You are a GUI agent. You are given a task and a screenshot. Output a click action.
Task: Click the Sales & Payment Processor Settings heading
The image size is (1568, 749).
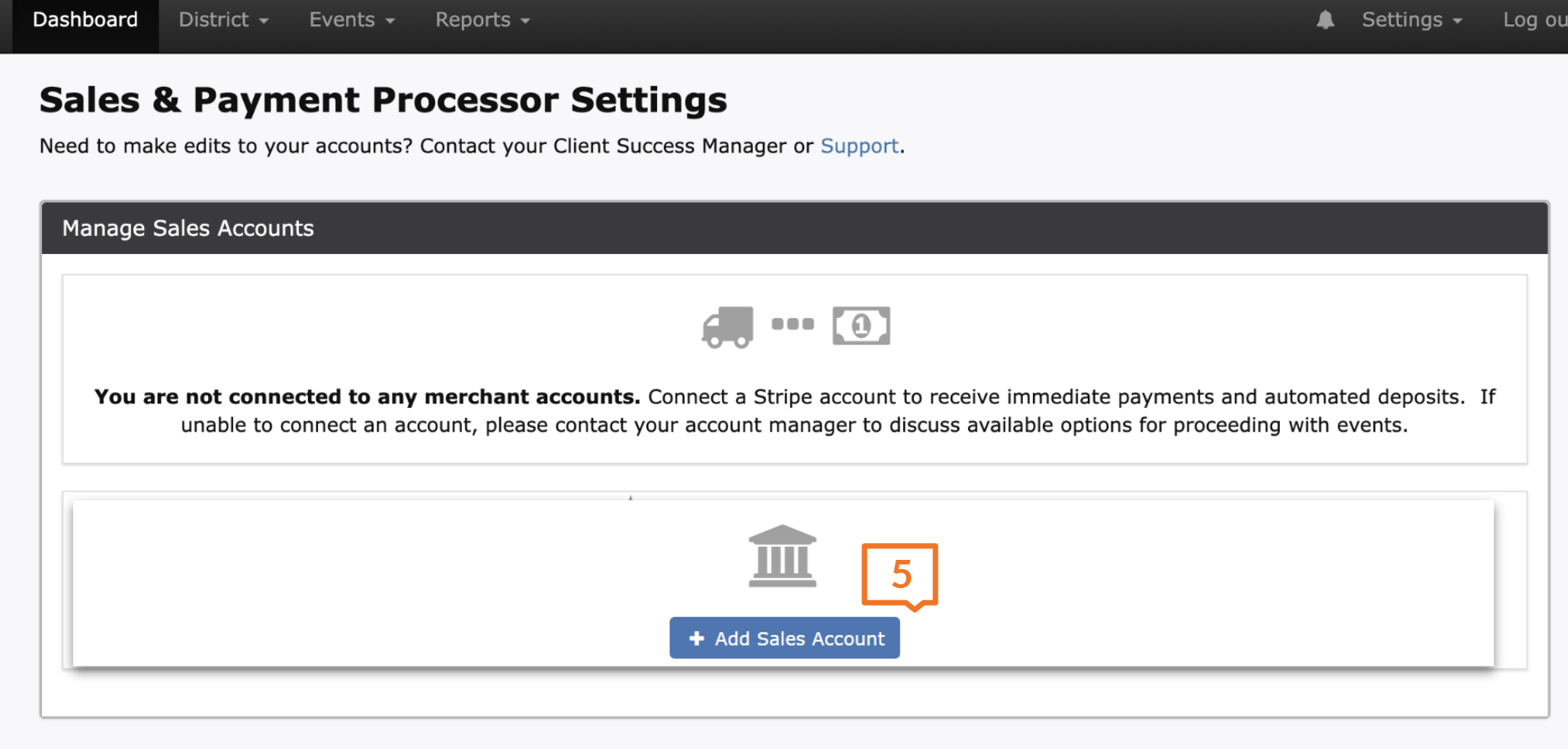click(x=383, y=100)
